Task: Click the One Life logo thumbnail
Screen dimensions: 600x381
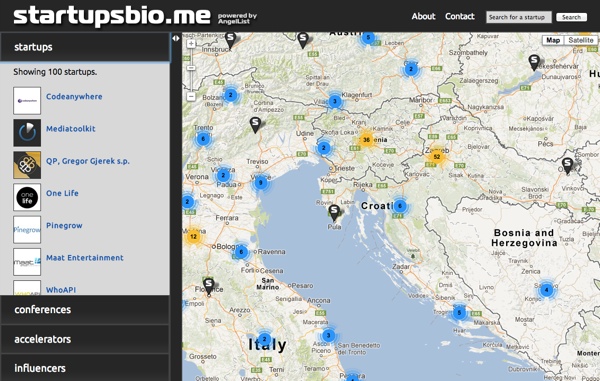Action: coord(27,197)
